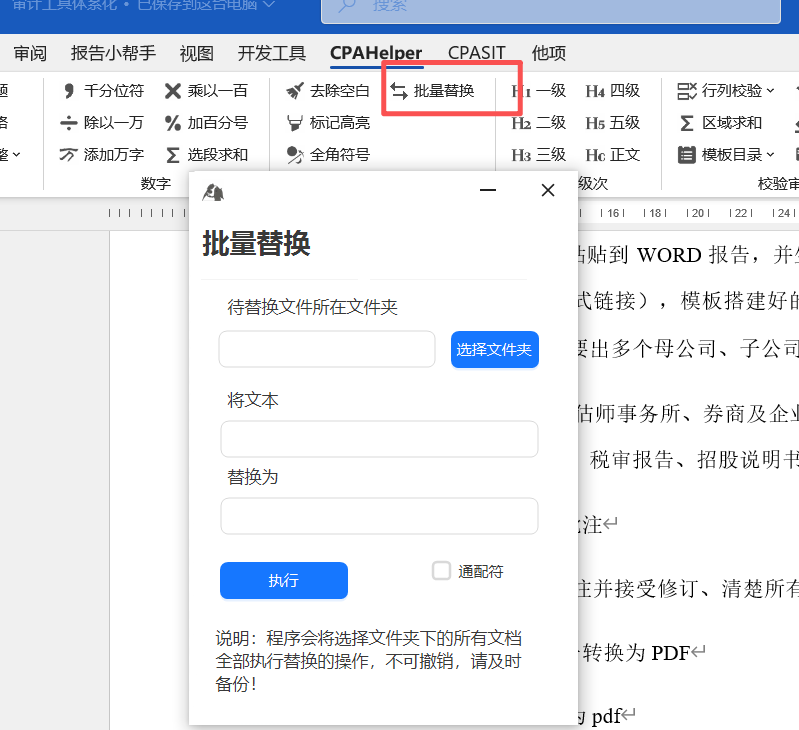The image size is (799, 730).
Task: Open 批量替换 batch replace tool
Action: coord(433,91)
